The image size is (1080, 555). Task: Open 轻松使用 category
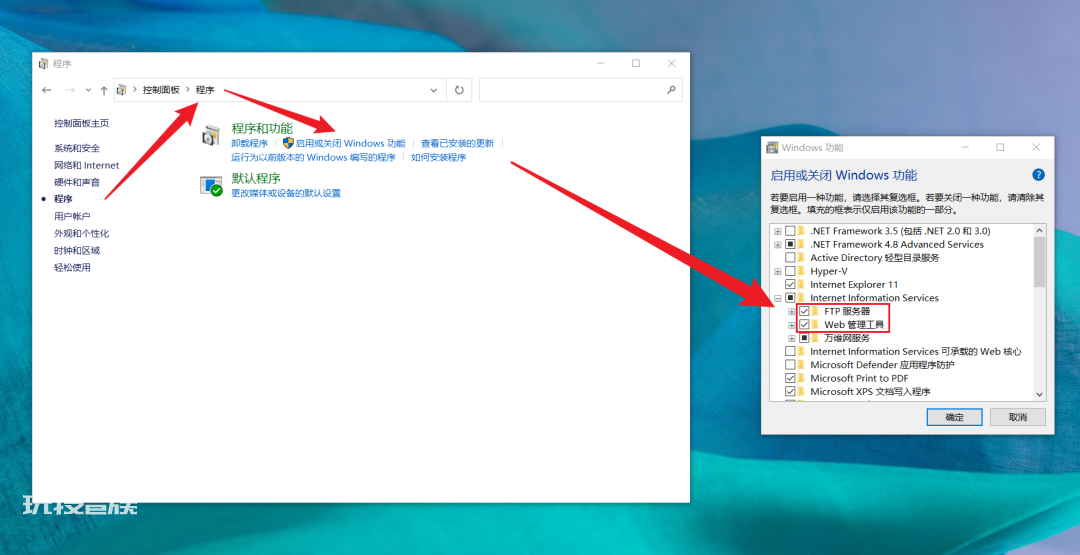pyautogui.click(x=72, y=268)
